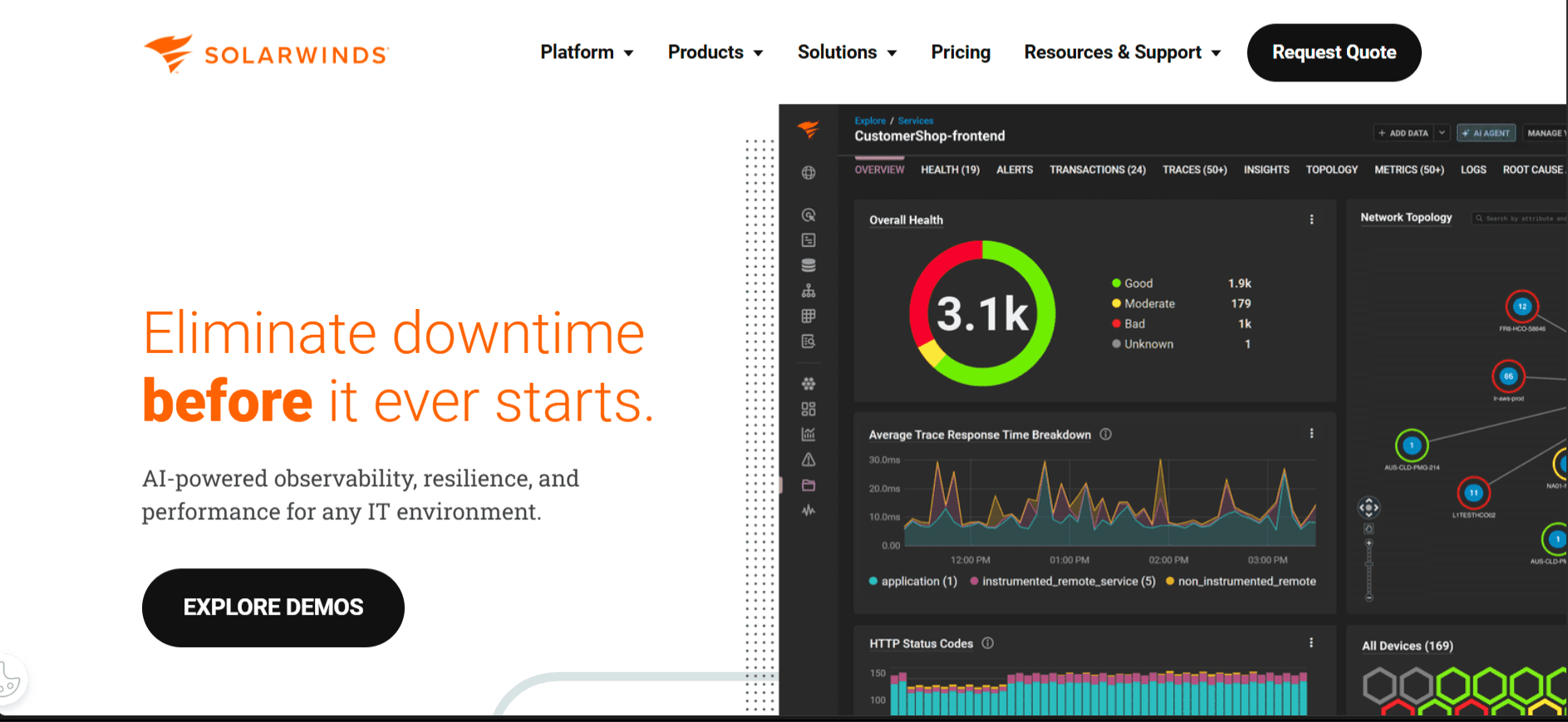1568x722 pixels.
Task: Follow the Services breadcrumb link
Action: 915,120
